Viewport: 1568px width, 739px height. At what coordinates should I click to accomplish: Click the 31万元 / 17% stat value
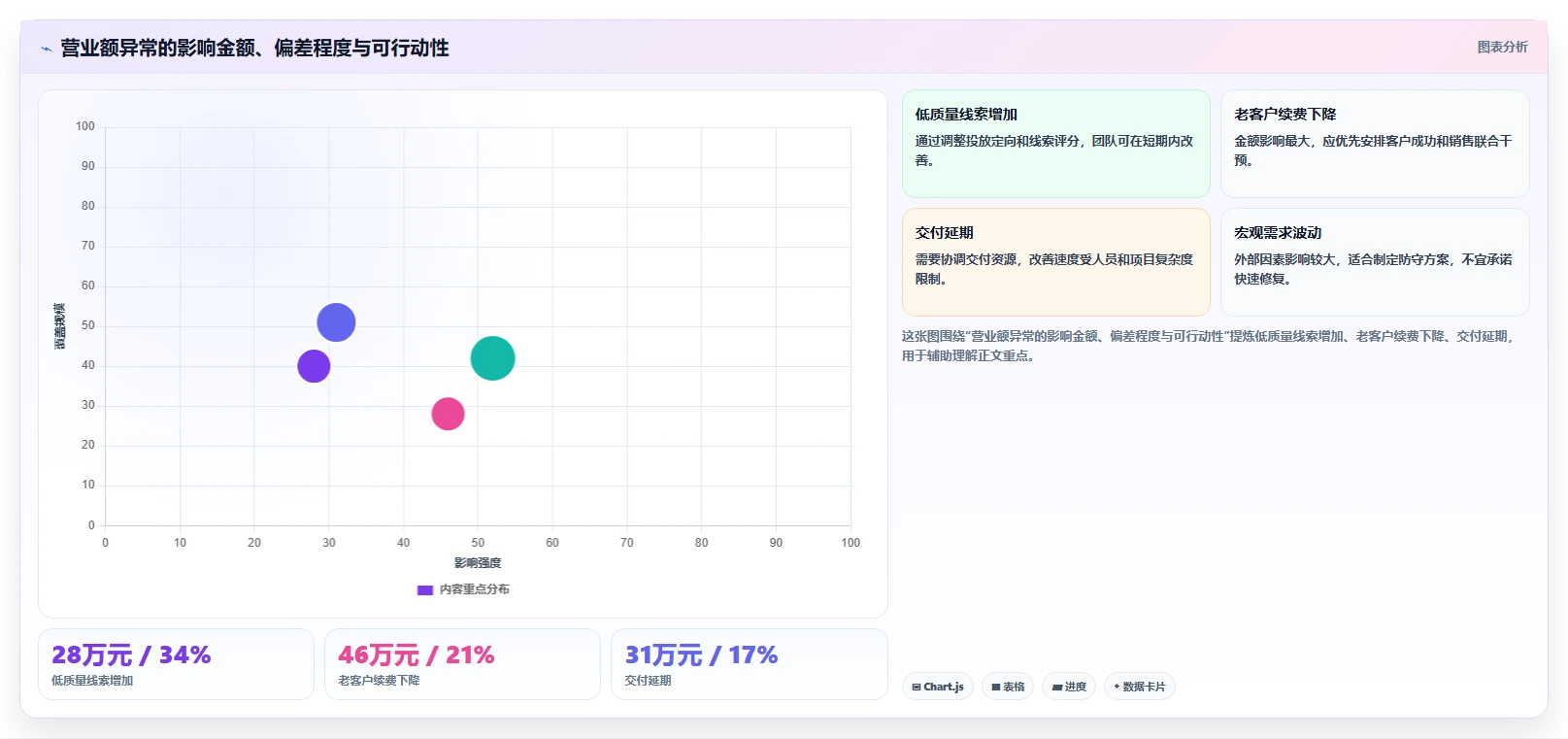pyautogui.click(x=701, y=655)
